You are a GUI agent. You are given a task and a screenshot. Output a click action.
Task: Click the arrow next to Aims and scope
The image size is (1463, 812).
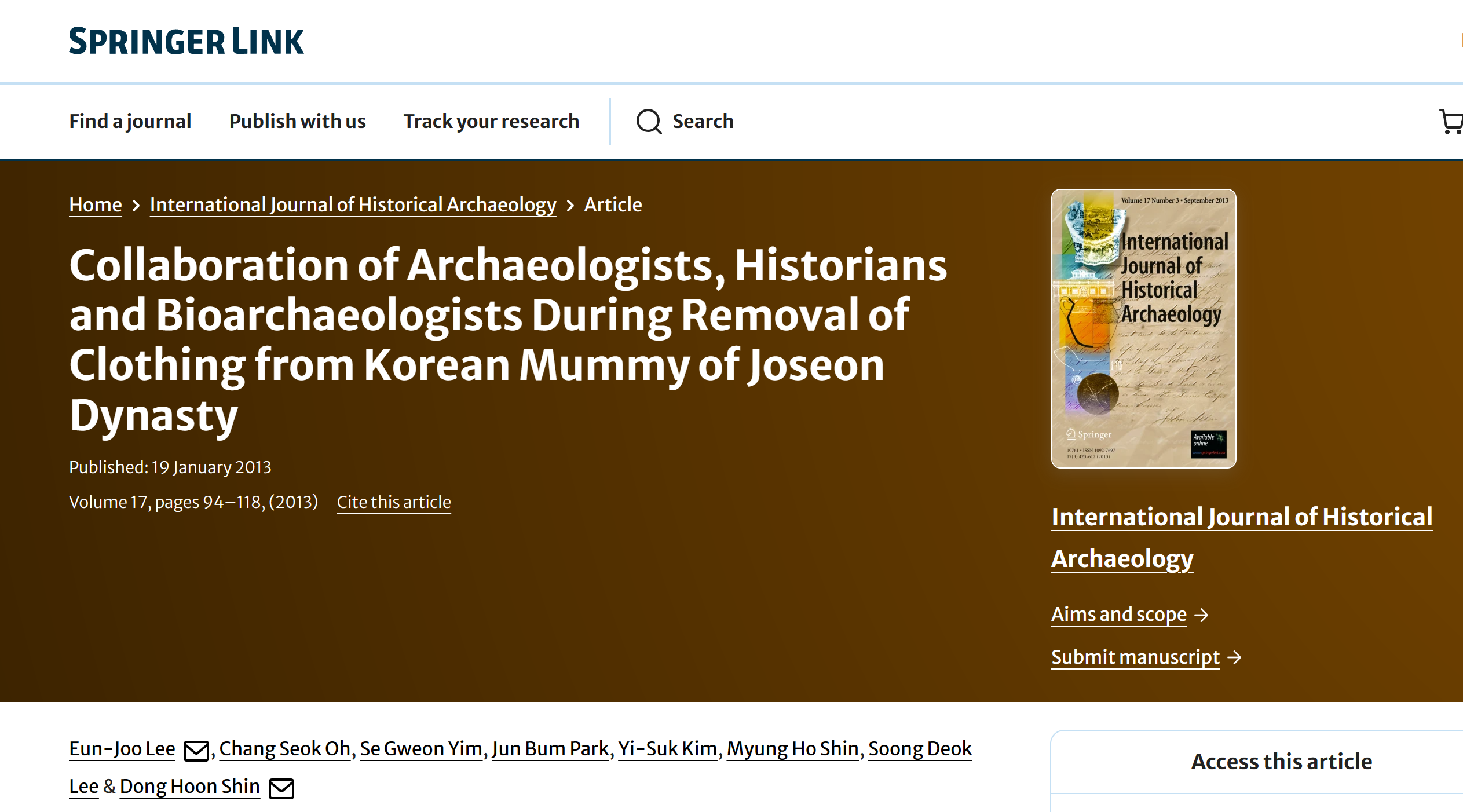tap(1202, 615)
